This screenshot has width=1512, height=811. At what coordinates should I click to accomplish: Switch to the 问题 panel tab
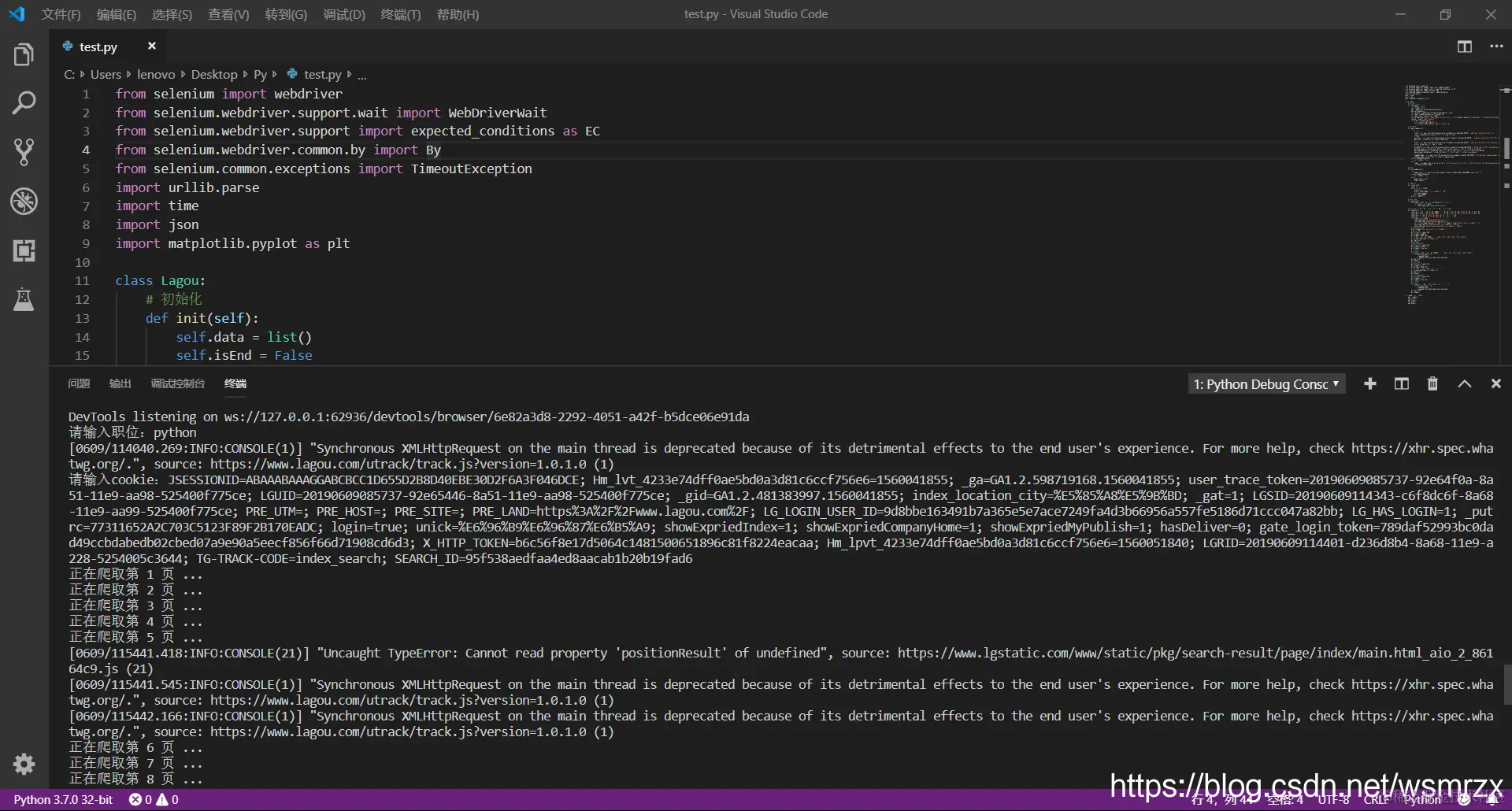(x=79, y=383)
